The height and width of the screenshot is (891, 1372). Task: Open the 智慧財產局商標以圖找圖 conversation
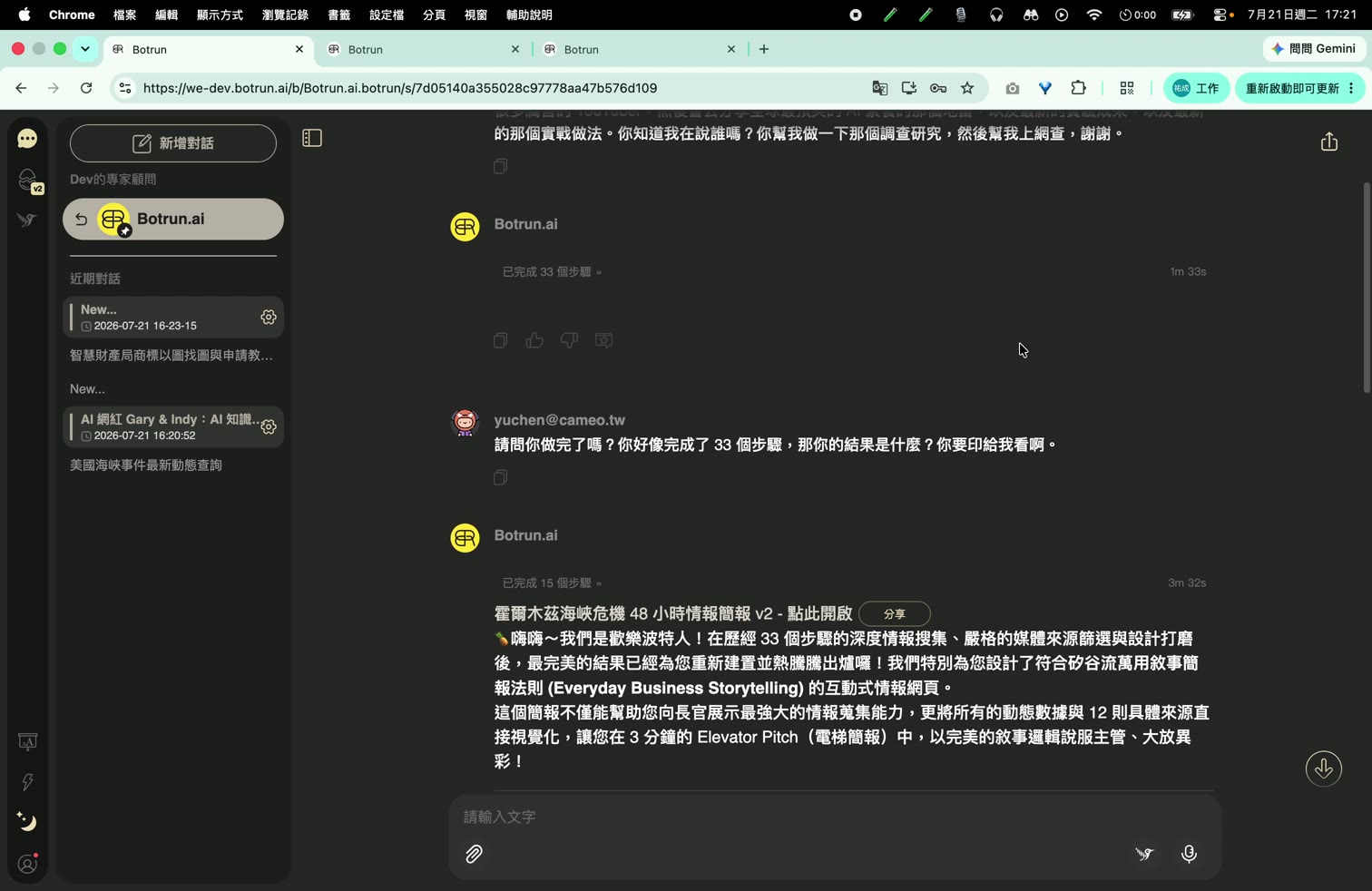[171, 356]
